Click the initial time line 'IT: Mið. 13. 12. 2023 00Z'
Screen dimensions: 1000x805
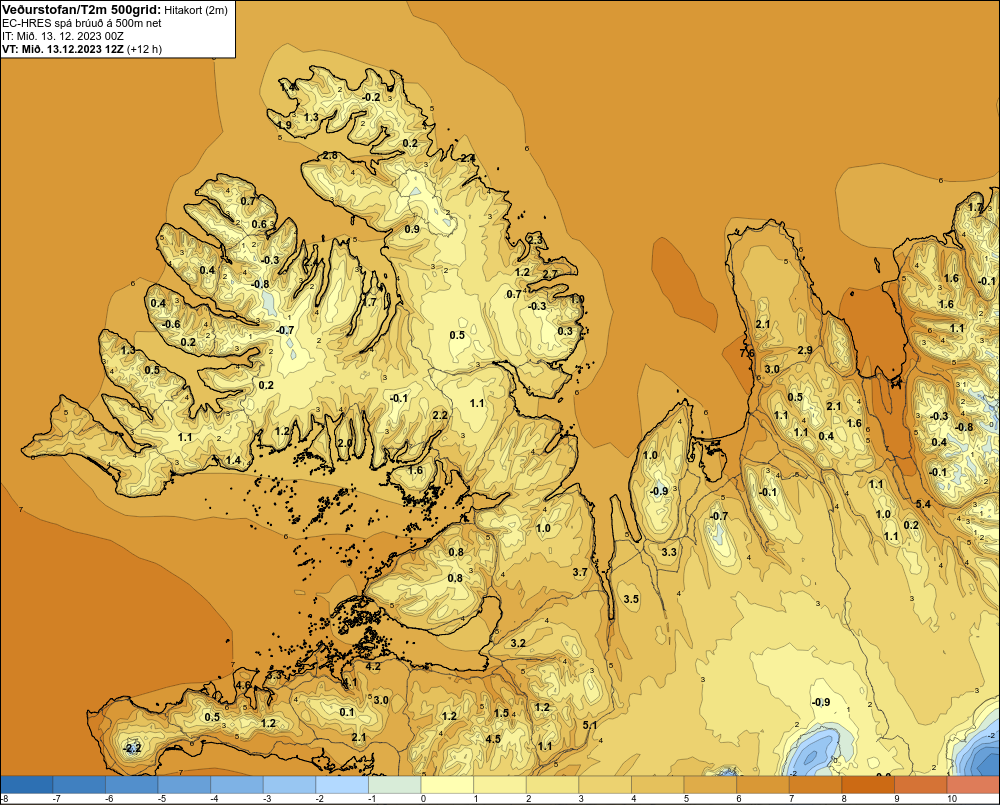click(x=63, y=36)
